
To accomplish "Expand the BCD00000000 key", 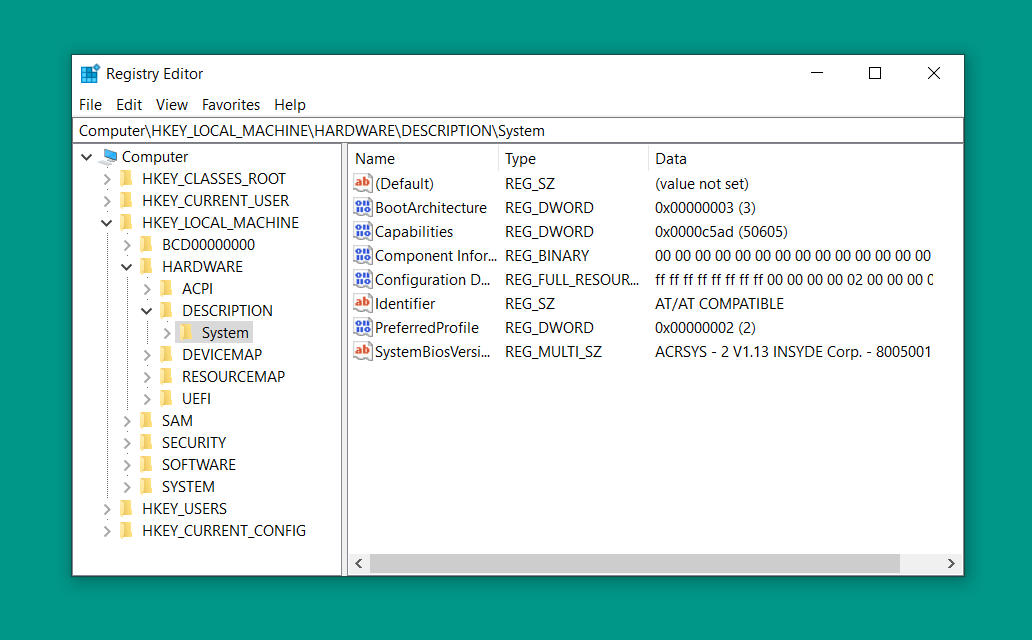I will (x=127, y=245).
